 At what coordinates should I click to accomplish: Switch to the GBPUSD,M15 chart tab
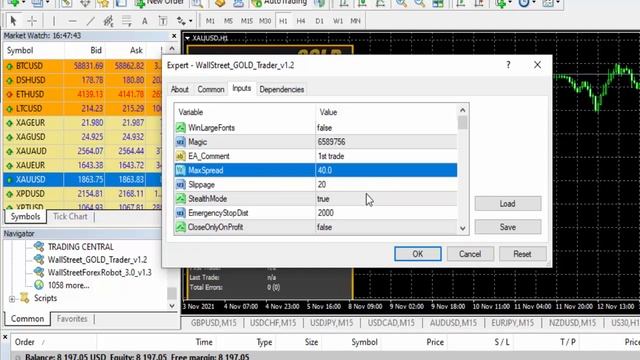coord(213,323)
